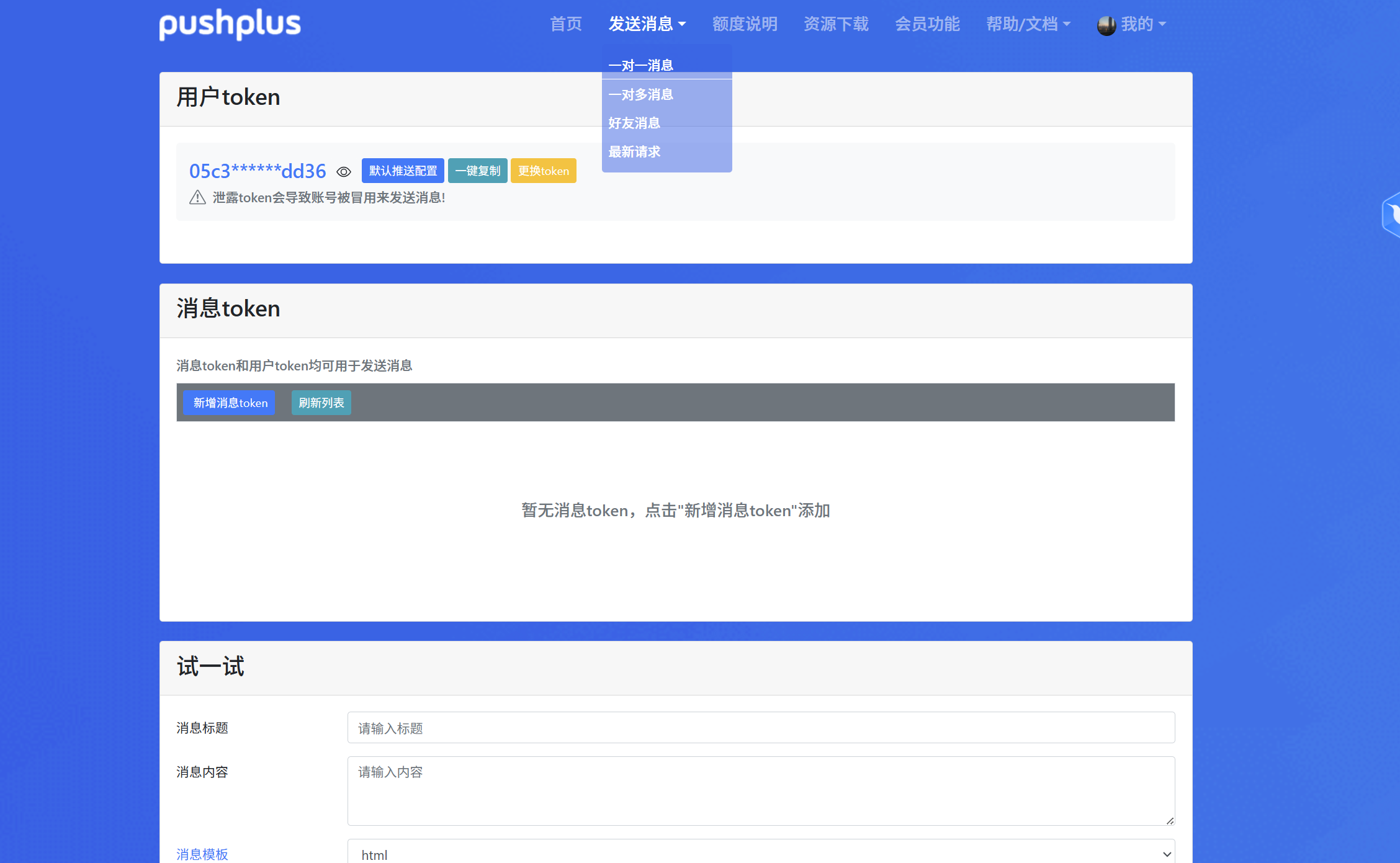
Task: Click the 消息token和用户token均可用于发送消息 description
Action: (294, 366)
